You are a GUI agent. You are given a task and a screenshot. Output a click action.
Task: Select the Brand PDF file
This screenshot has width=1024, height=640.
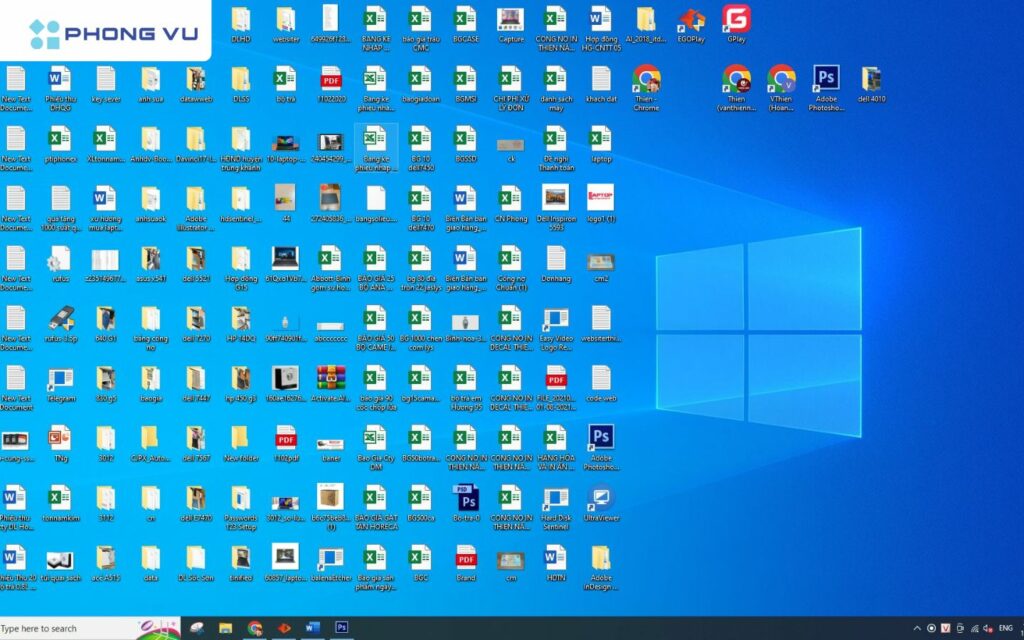(x=466, y=557)
